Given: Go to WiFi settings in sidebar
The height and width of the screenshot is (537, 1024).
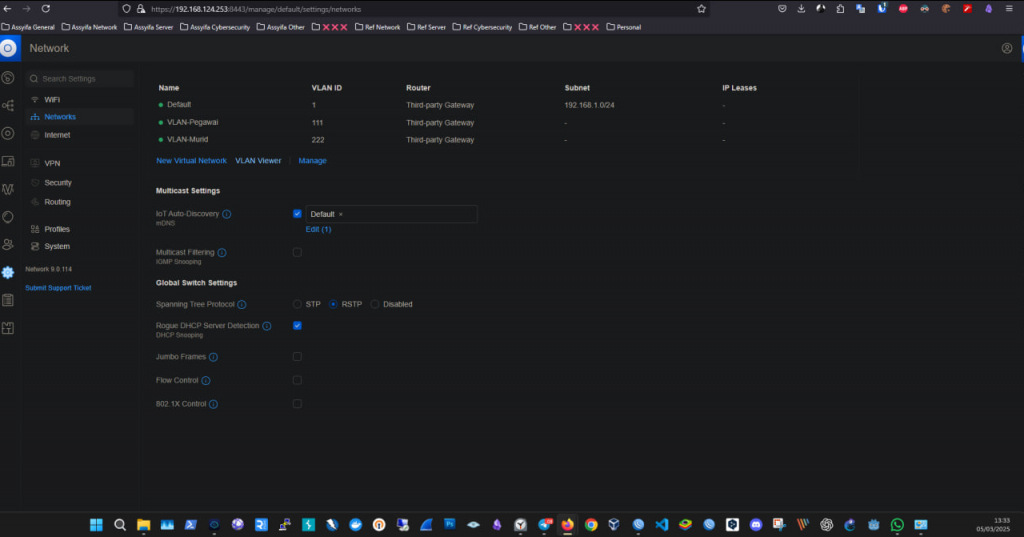Looking at the screenshot, I should coord(52,100).
